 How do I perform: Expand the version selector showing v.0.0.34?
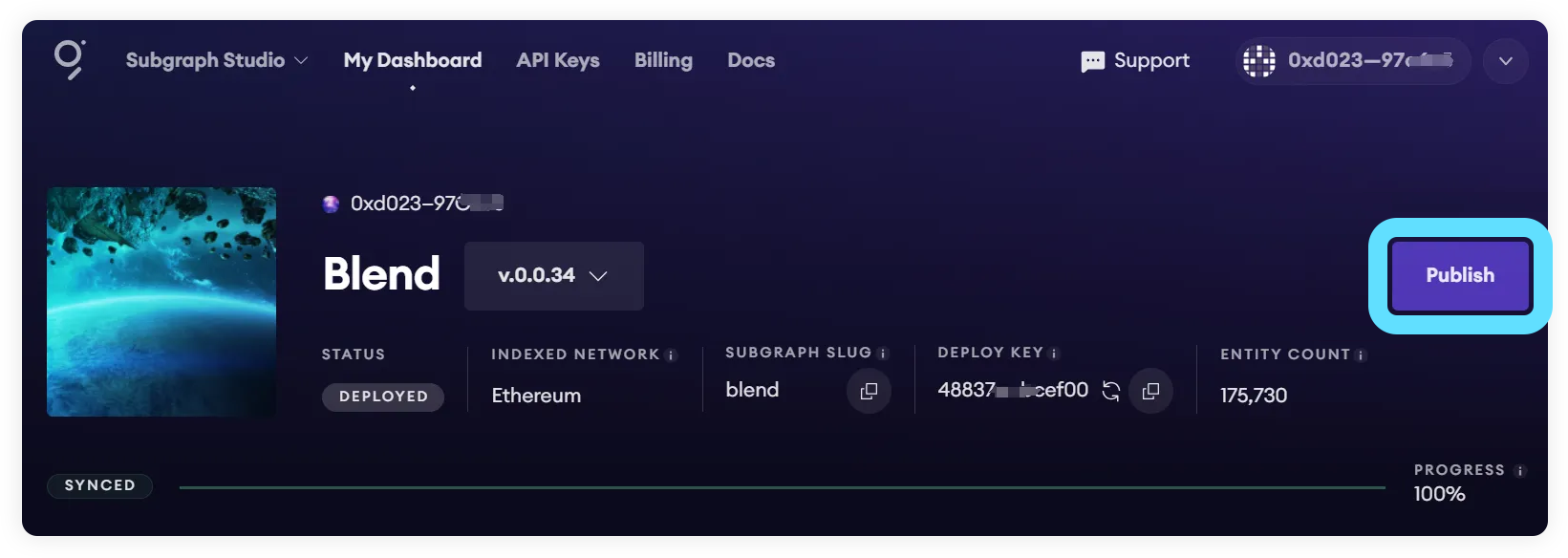pyautogui.click(x=553, y=276)
